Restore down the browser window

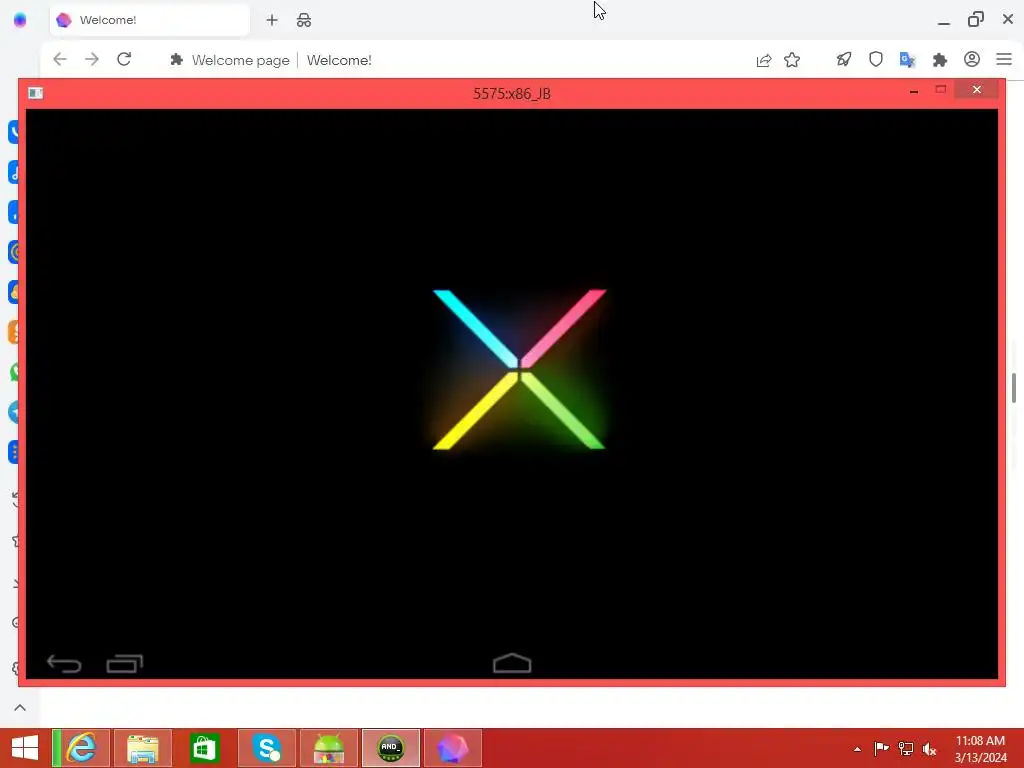point(976,20)
